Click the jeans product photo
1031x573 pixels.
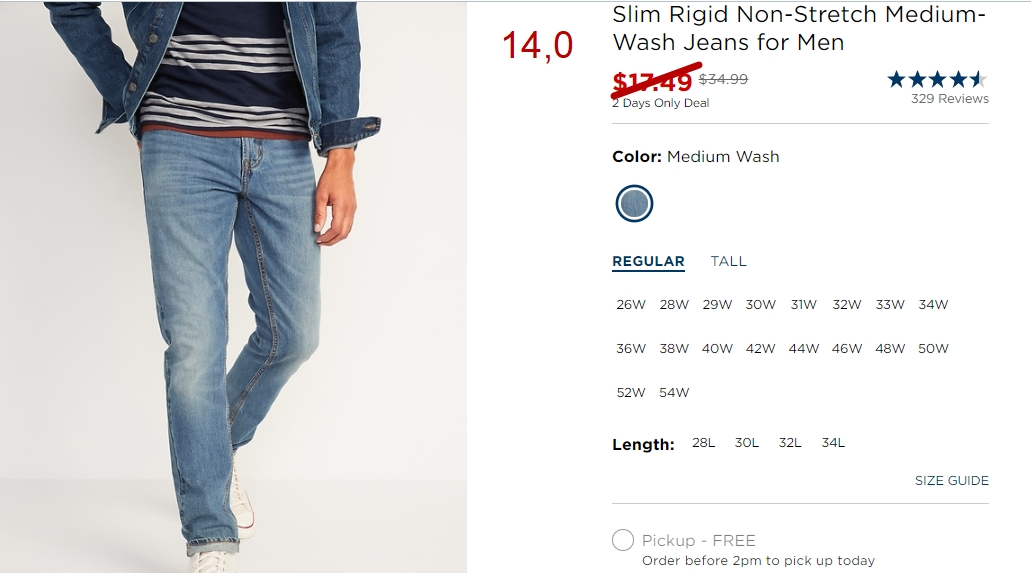click(233, 287)
